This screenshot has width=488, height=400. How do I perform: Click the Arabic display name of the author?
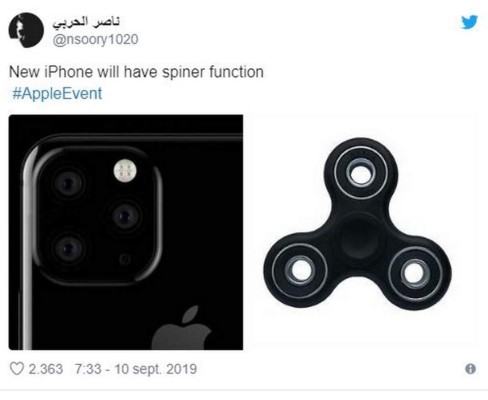(87, 22)
